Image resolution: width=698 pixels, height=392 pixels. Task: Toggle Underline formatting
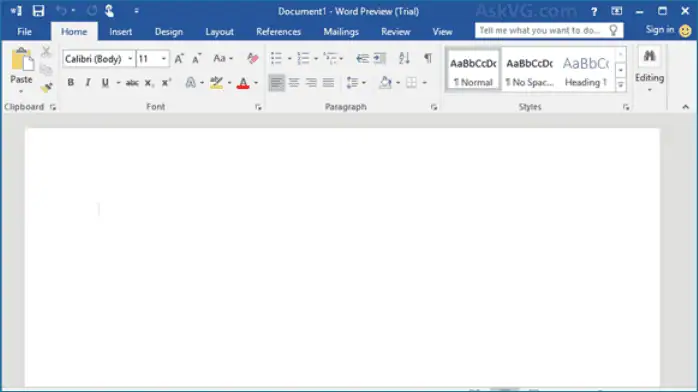pyautogui.click(x=105, y=83)
